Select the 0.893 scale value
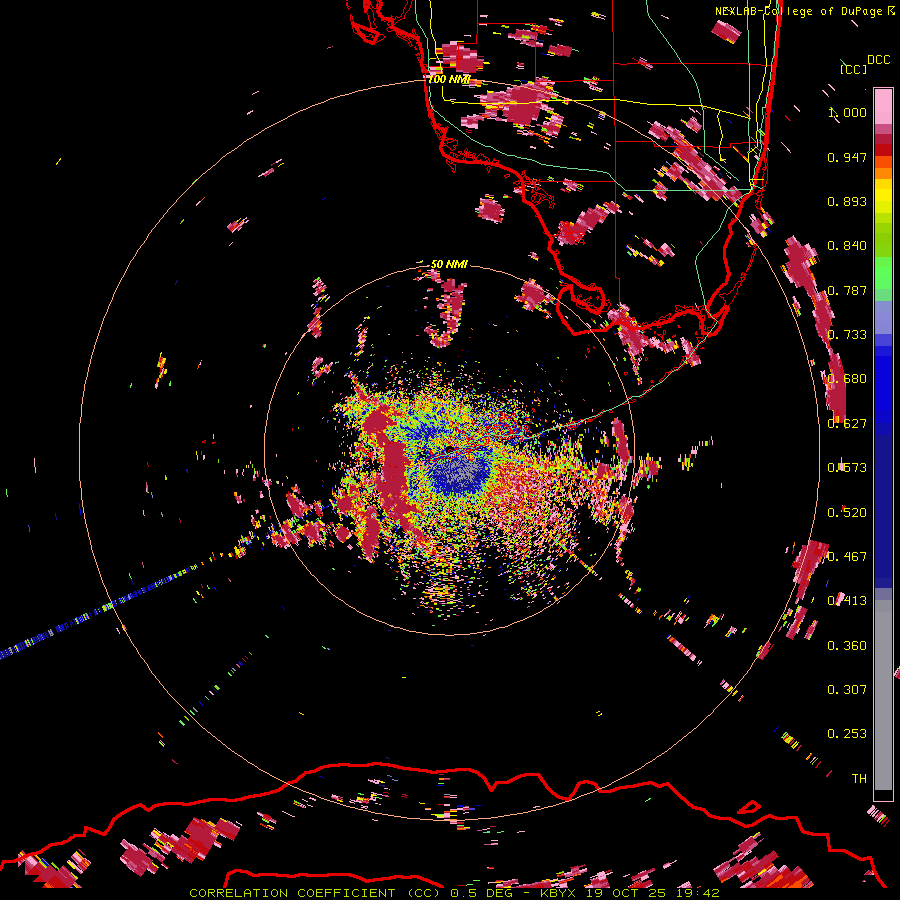Viewport: 900px width, 900px height. 847,201
